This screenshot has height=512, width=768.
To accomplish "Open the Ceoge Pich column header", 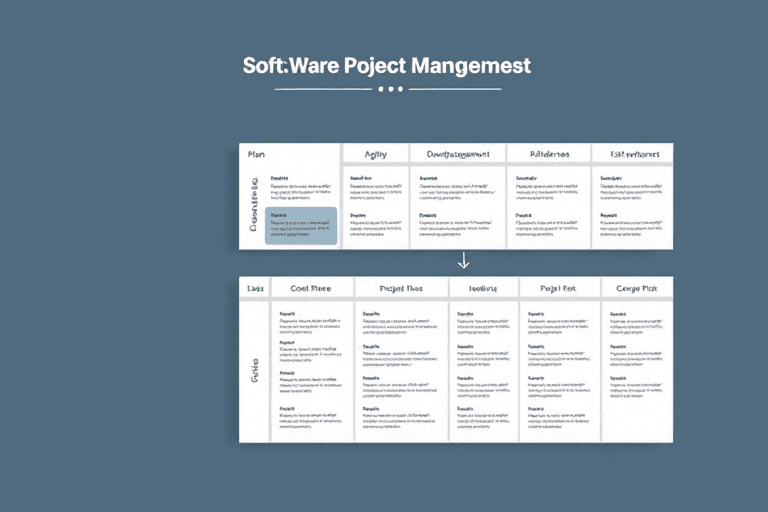I will click(637, 288).
